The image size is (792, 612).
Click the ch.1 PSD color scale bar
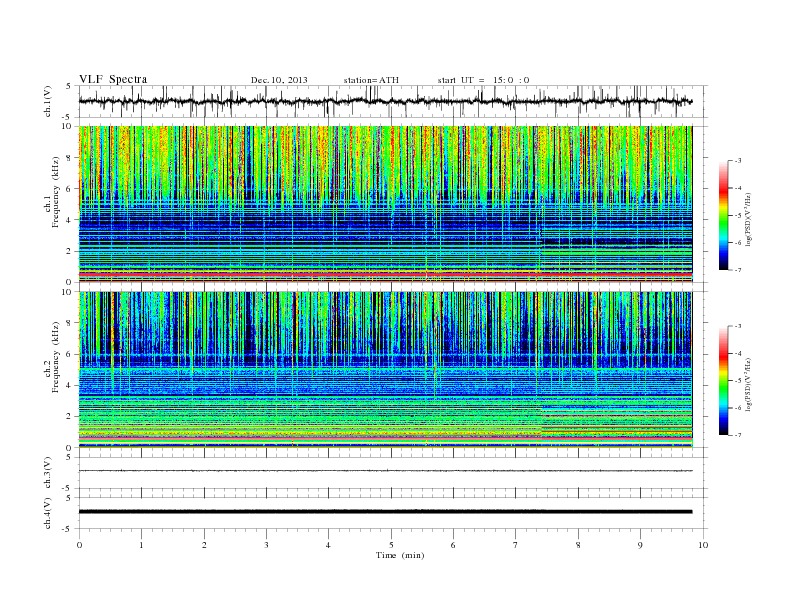pyautogui.click(x=724, y=216)
